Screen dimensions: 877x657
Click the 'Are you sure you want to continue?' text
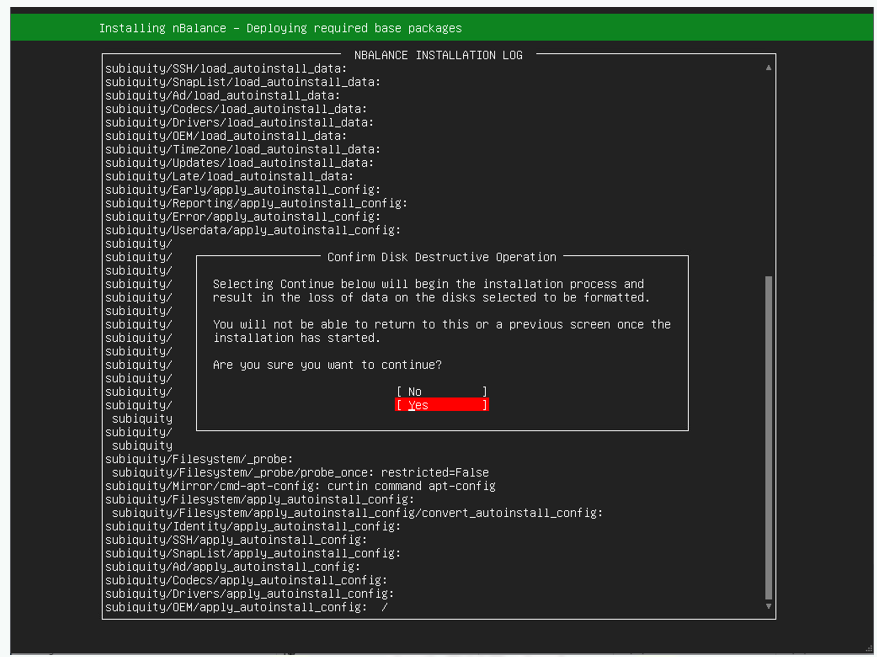click(x=327, y=365)
